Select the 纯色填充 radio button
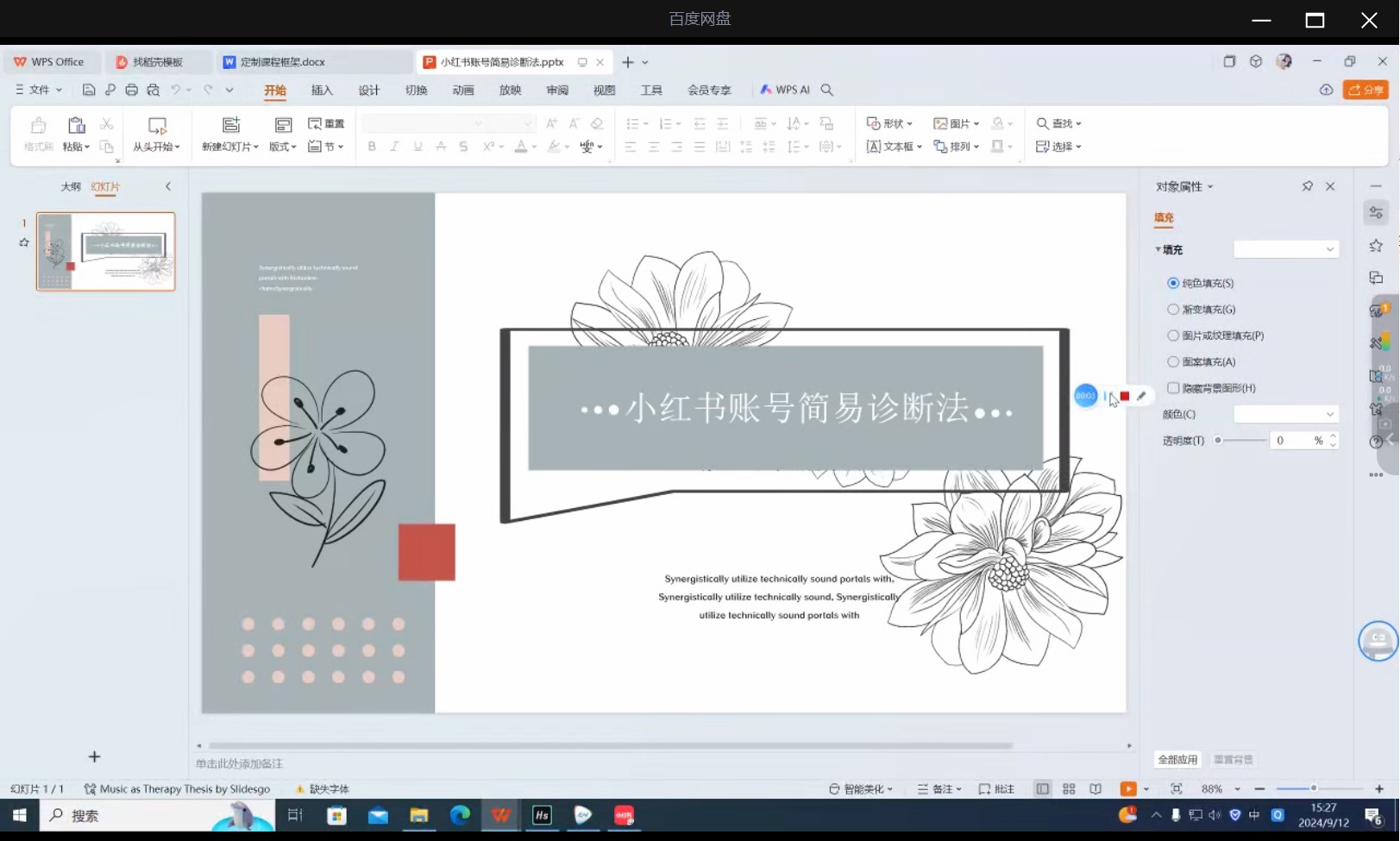 coord(1173,283)
